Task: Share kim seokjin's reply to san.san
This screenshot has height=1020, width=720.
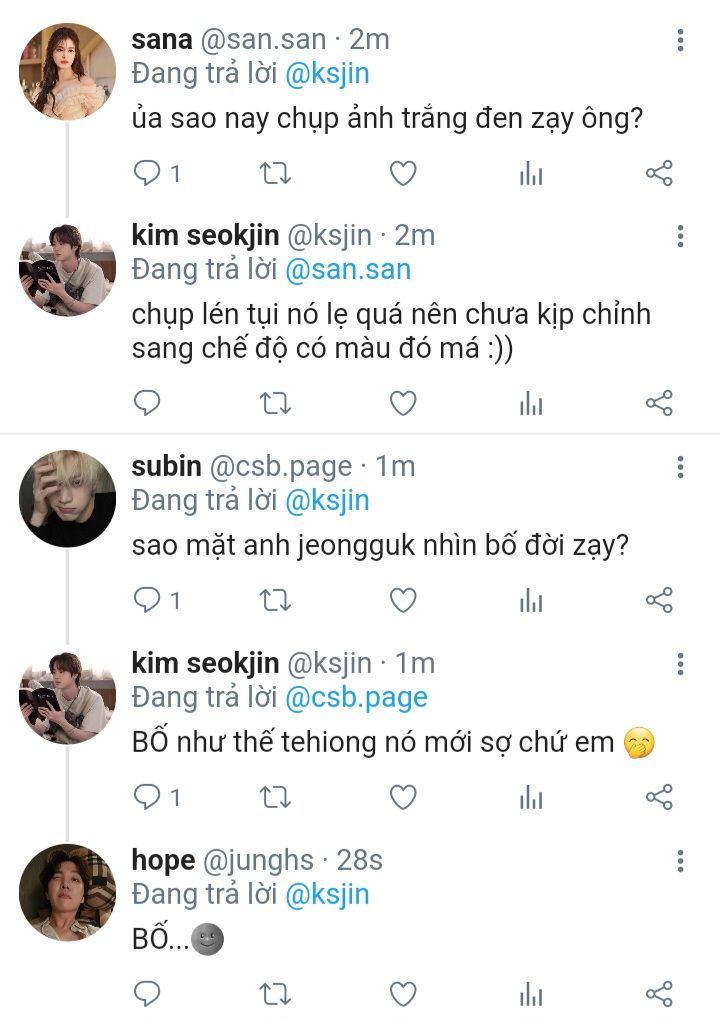Action: [x=659, y=403]
